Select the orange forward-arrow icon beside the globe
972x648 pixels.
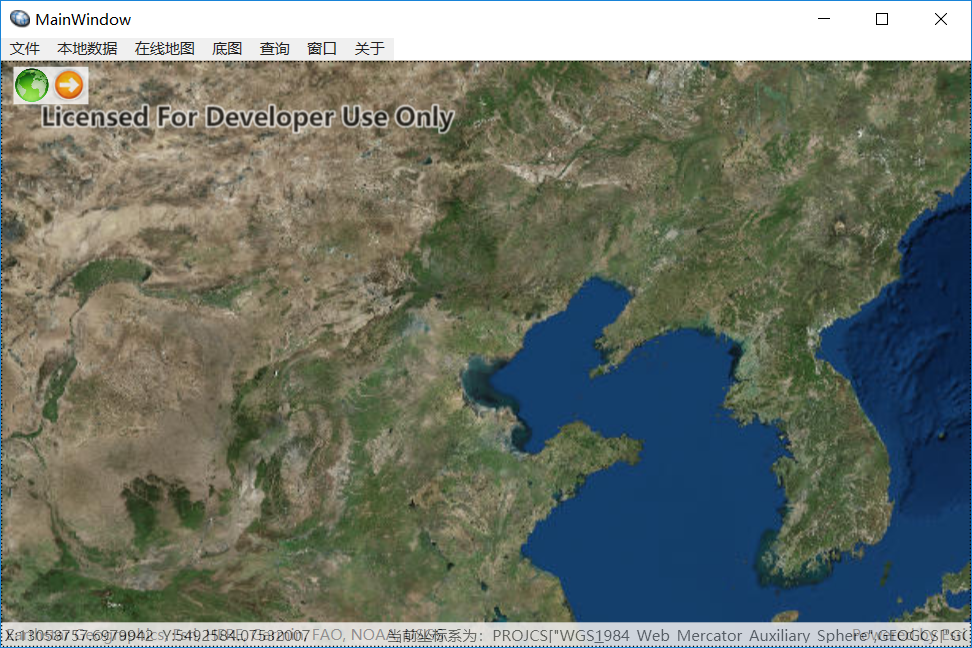[67, 85]
